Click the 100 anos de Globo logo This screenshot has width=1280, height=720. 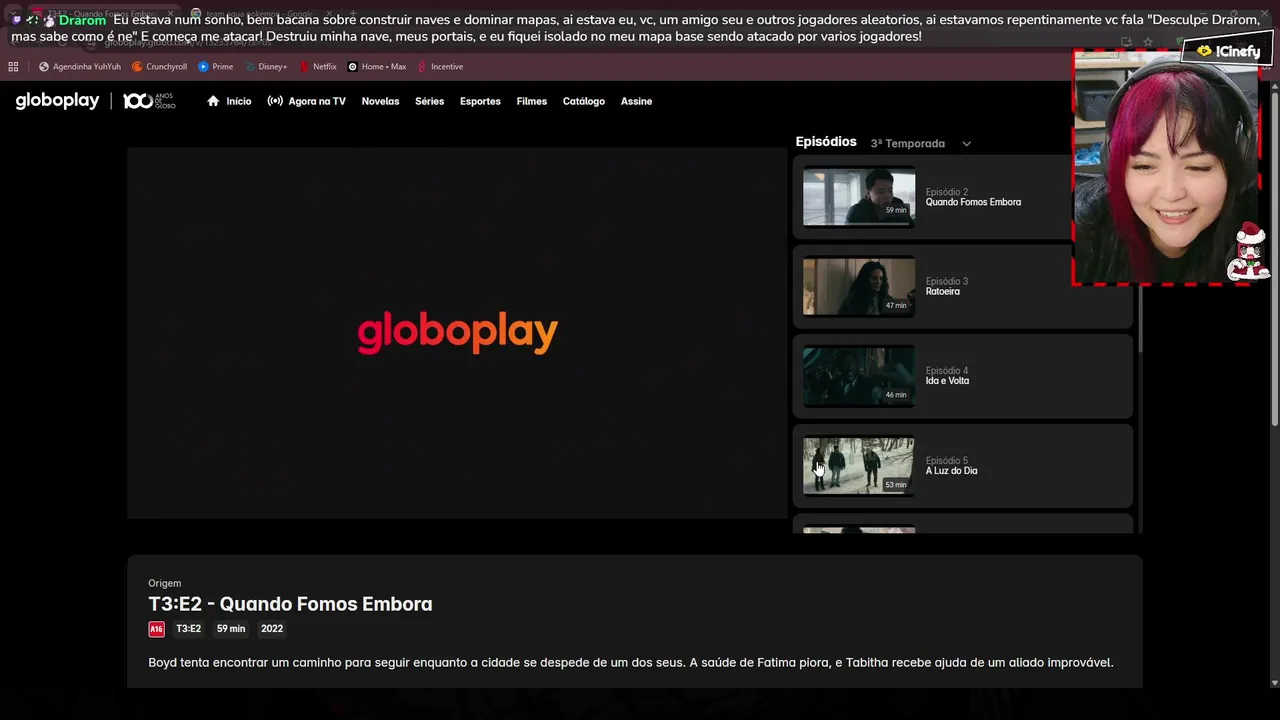tap(149, 101)
